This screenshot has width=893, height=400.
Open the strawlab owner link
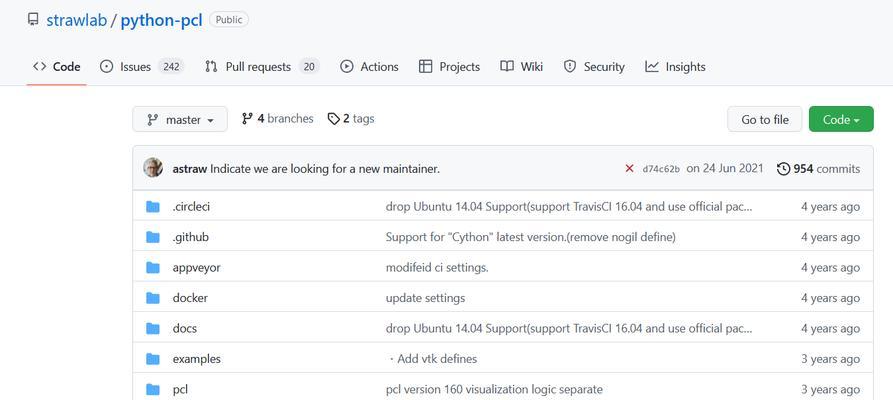point(76,21)
